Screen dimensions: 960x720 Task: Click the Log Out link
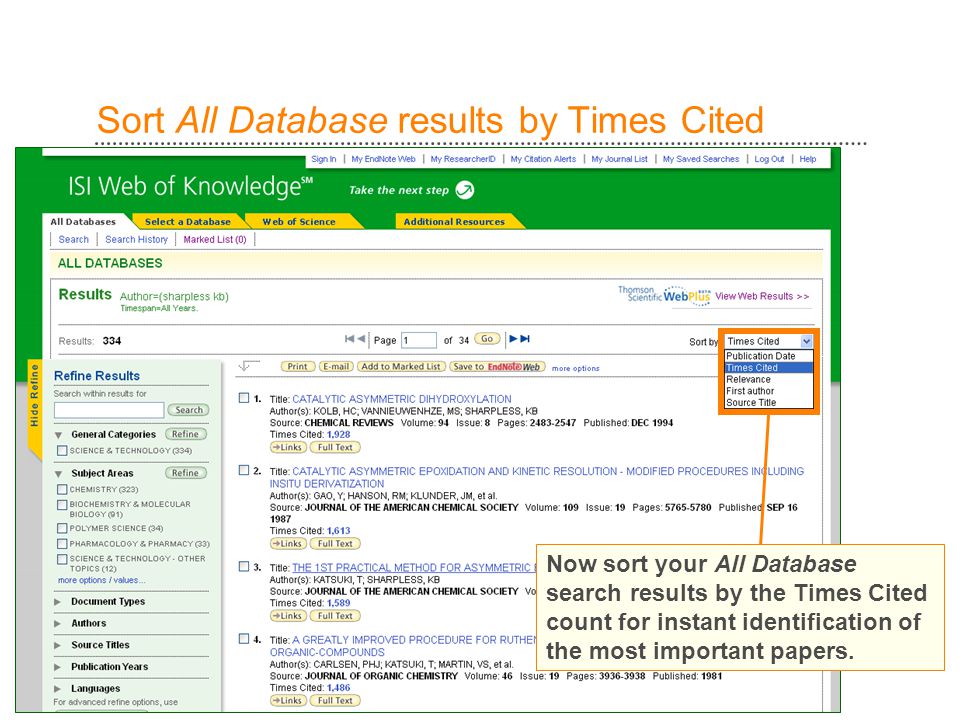click(769, 159)
